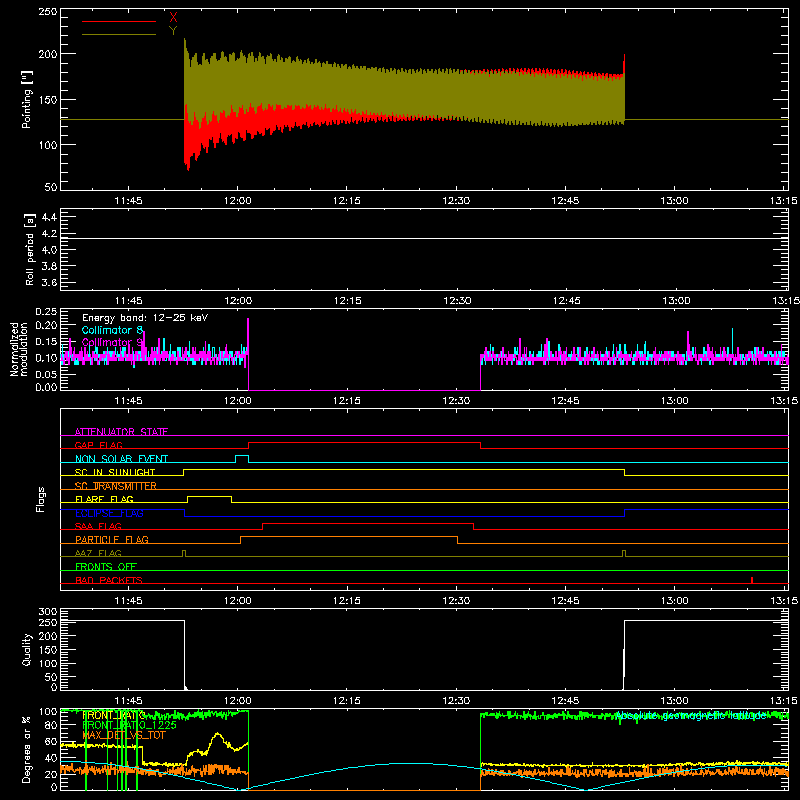This screenshot has width=800, height=800.
Task: Click the 'Flags' vertical axis title
Action: click(x=40, y=499)
